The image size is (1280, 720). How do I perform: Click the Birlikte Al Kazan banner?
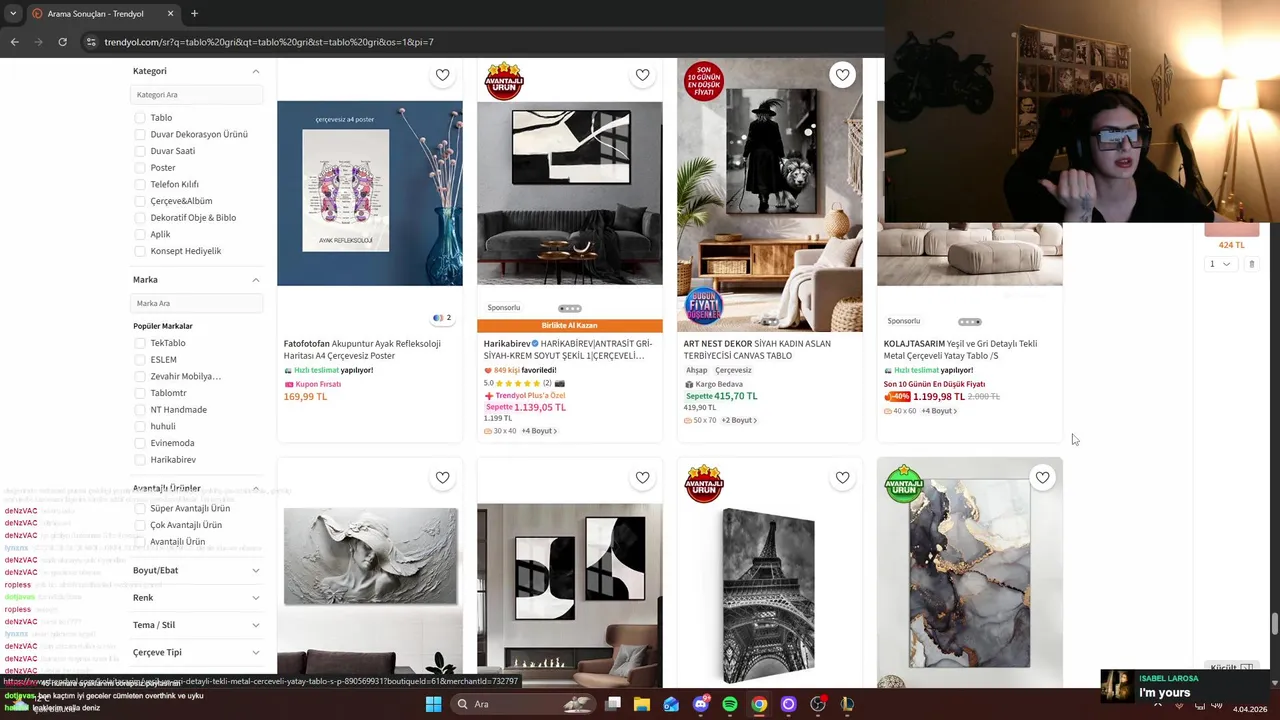(x=570, y=325)
